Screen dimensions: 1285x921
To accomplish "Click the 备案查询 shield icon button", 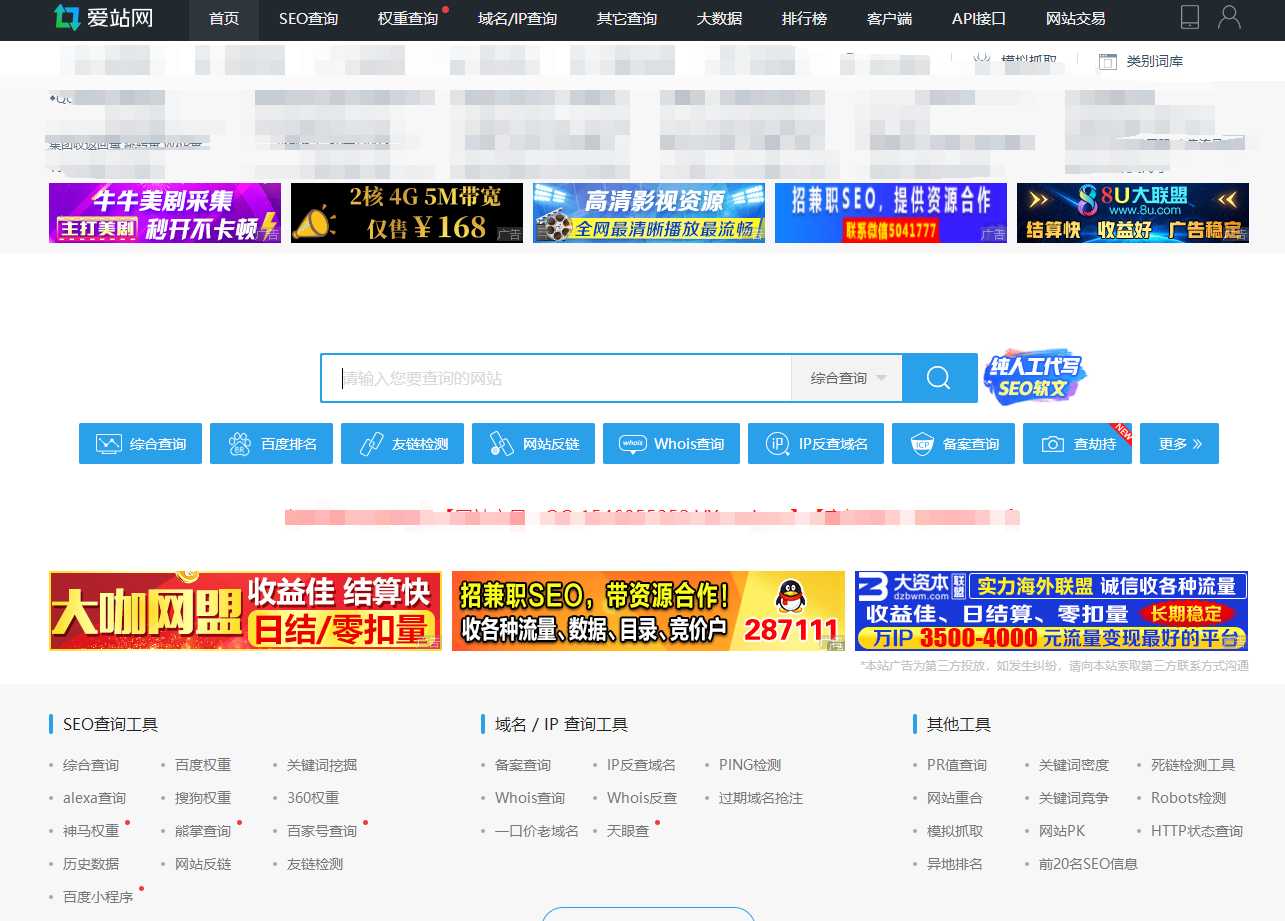I will tap(953, 444).
